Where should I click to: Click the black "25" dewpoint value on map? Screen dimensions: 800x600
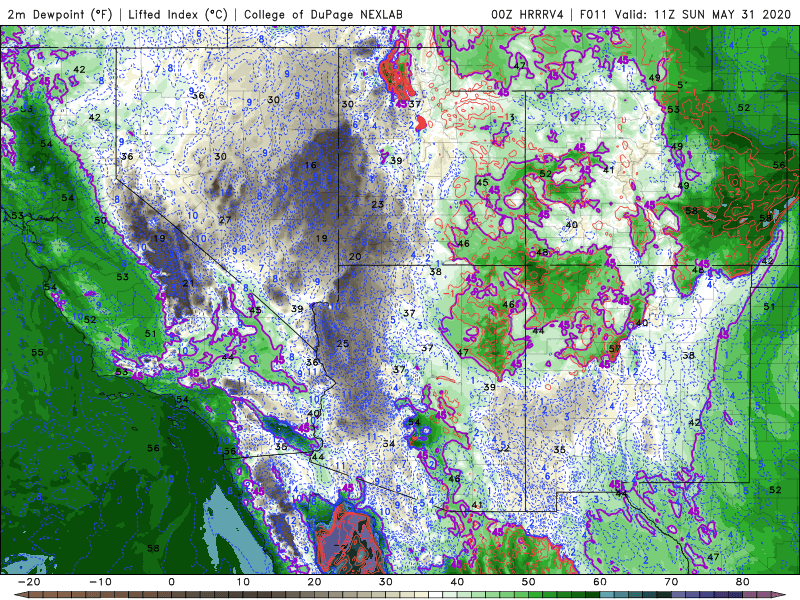coord(342,343)
